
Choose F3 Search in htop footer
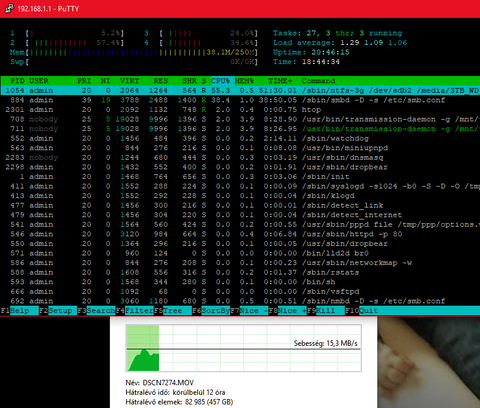96,311
